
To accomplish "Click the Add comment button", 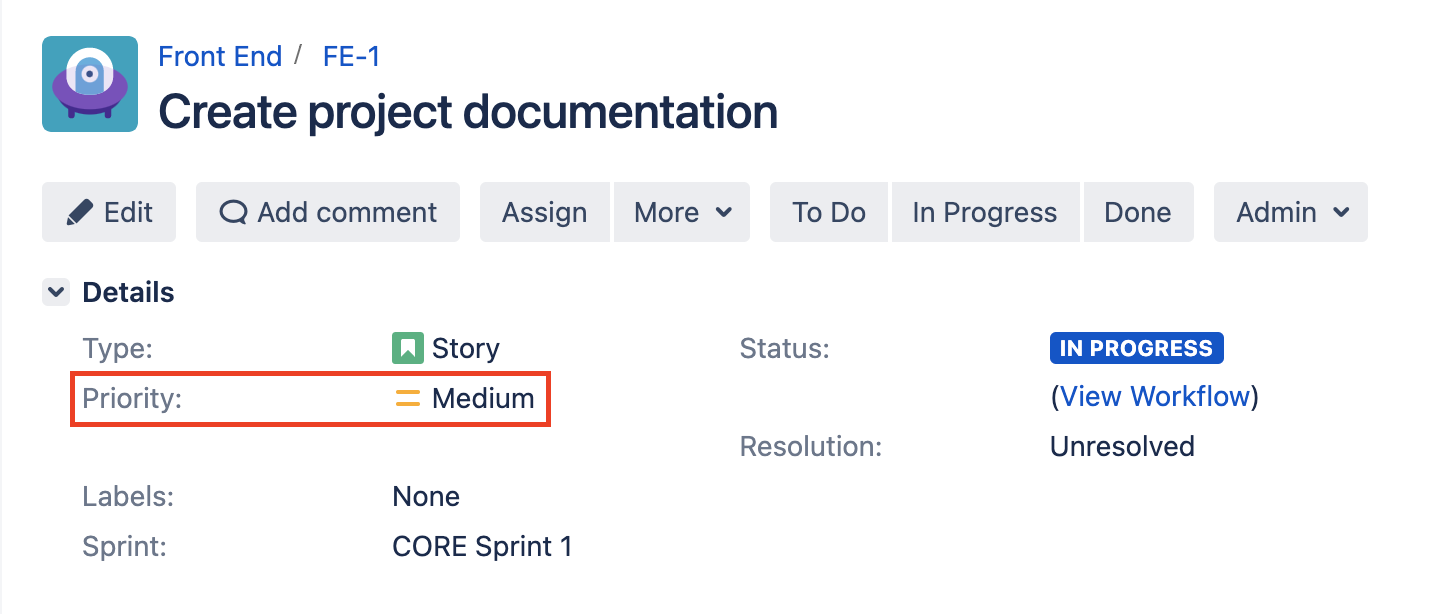I will pos(328,212).
